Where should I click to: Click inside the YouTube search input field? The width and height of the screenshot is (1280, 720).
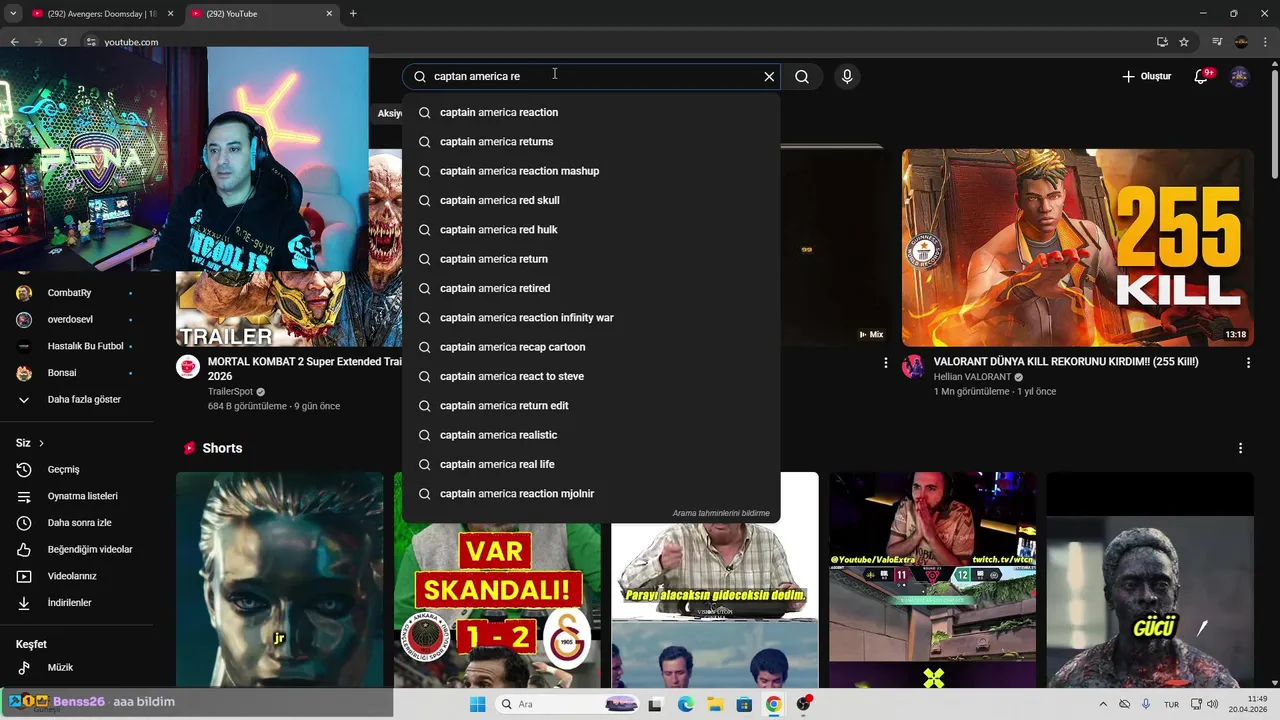(x=590, y=76)
